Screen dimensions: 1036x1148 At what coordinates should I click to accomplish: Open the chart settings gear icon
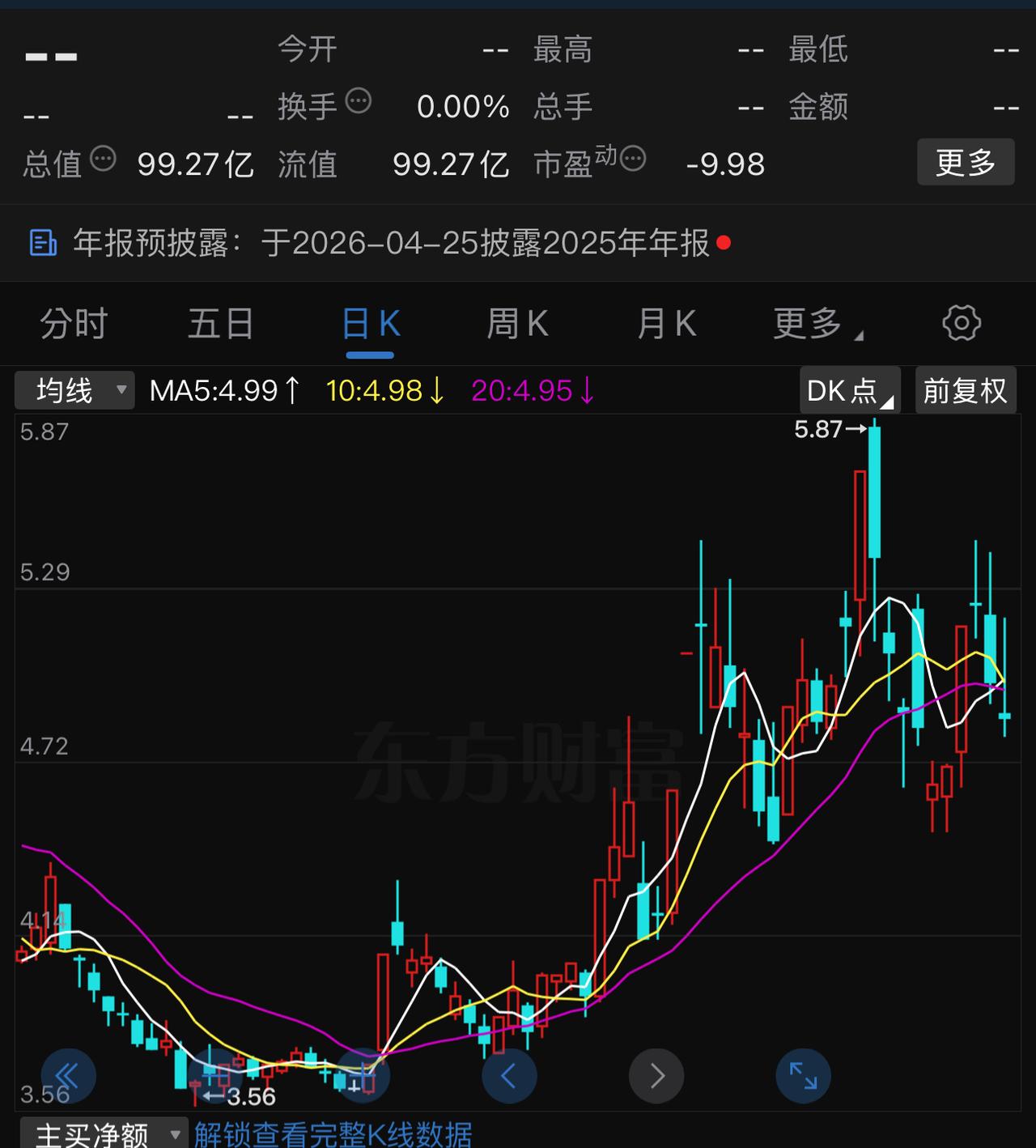pyautogui.click(x=962, y=323)
